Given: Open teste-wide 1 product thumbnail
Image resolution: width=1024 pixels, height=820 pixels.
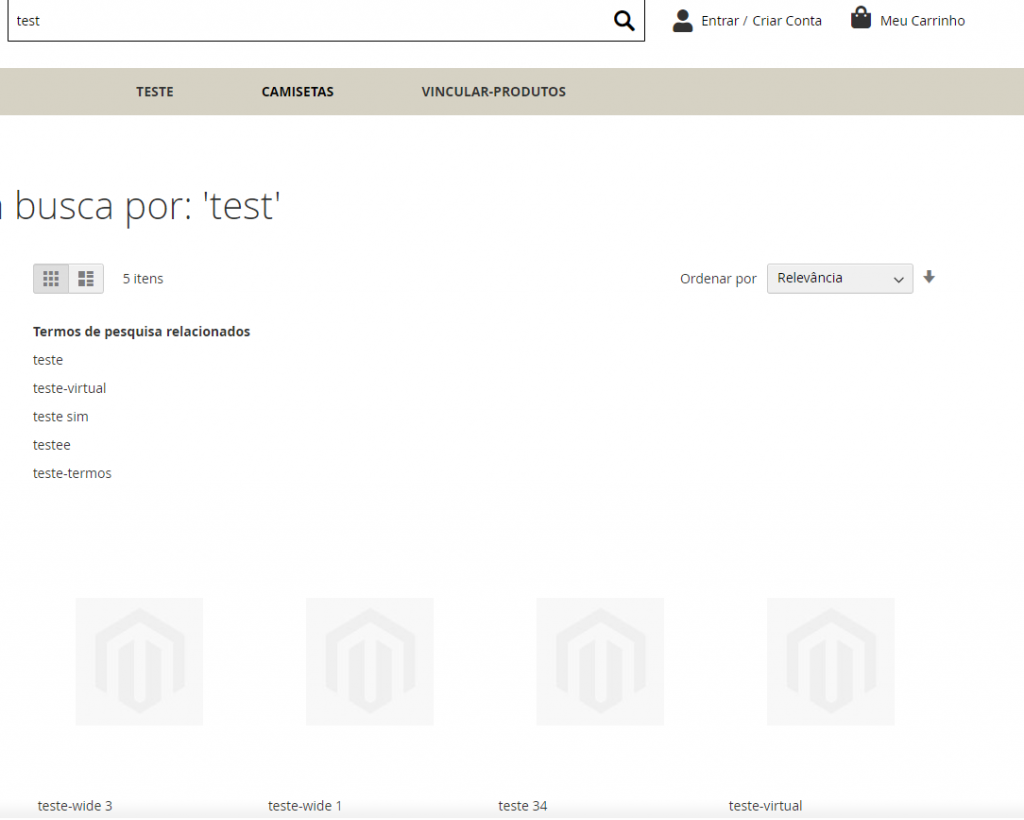Looking at the screenshot, I should point(370,661).
